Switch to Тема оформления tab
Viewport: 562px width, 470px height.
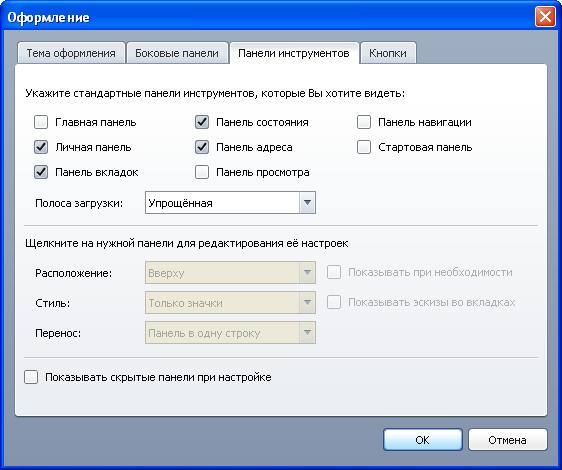coord(71,53)
